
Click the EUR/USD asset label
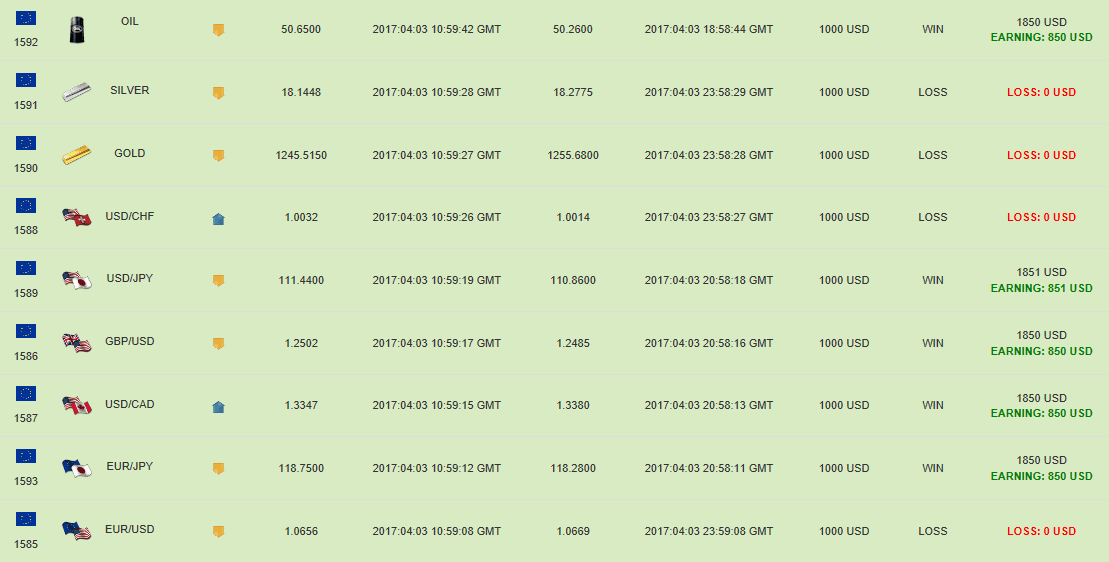point(130,529)
